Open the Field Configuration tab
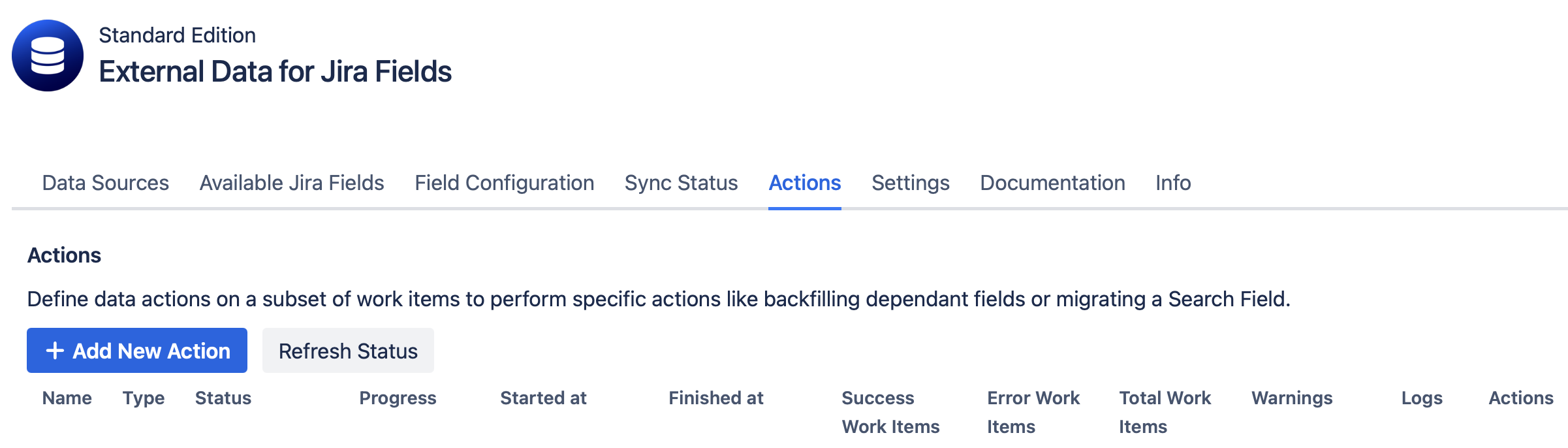1568x448 pixels. (503, 184)
